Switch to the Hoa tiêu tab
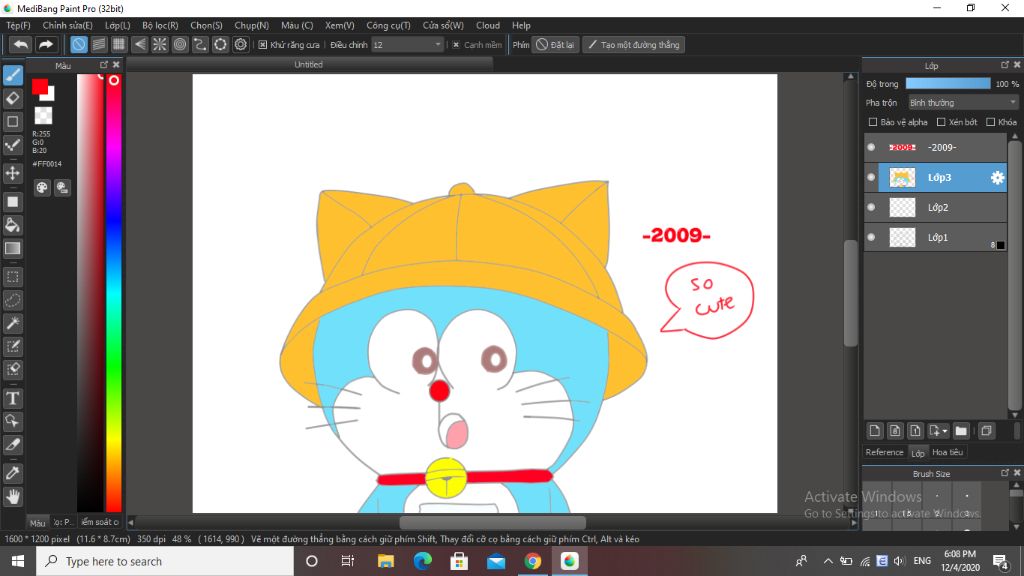Screen dimensions: 1024x576 point(947,453)
